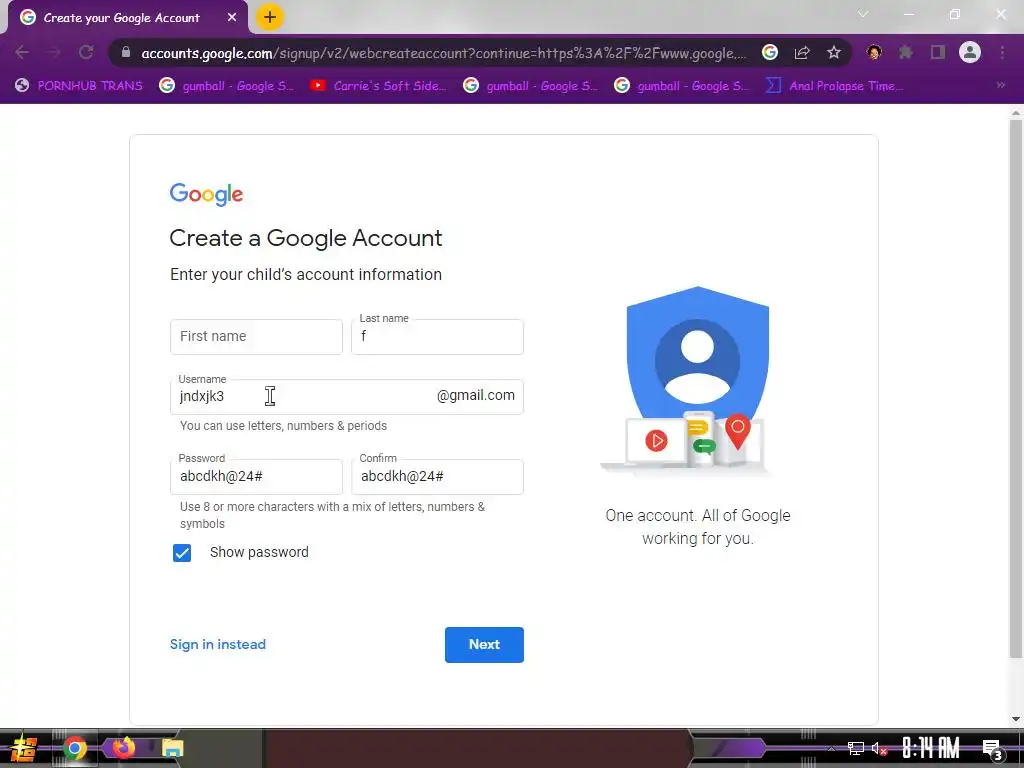Focus the First name field
Image resolution: width=1024 pixels, height=768 pixels.
click(x=256, y=337)
